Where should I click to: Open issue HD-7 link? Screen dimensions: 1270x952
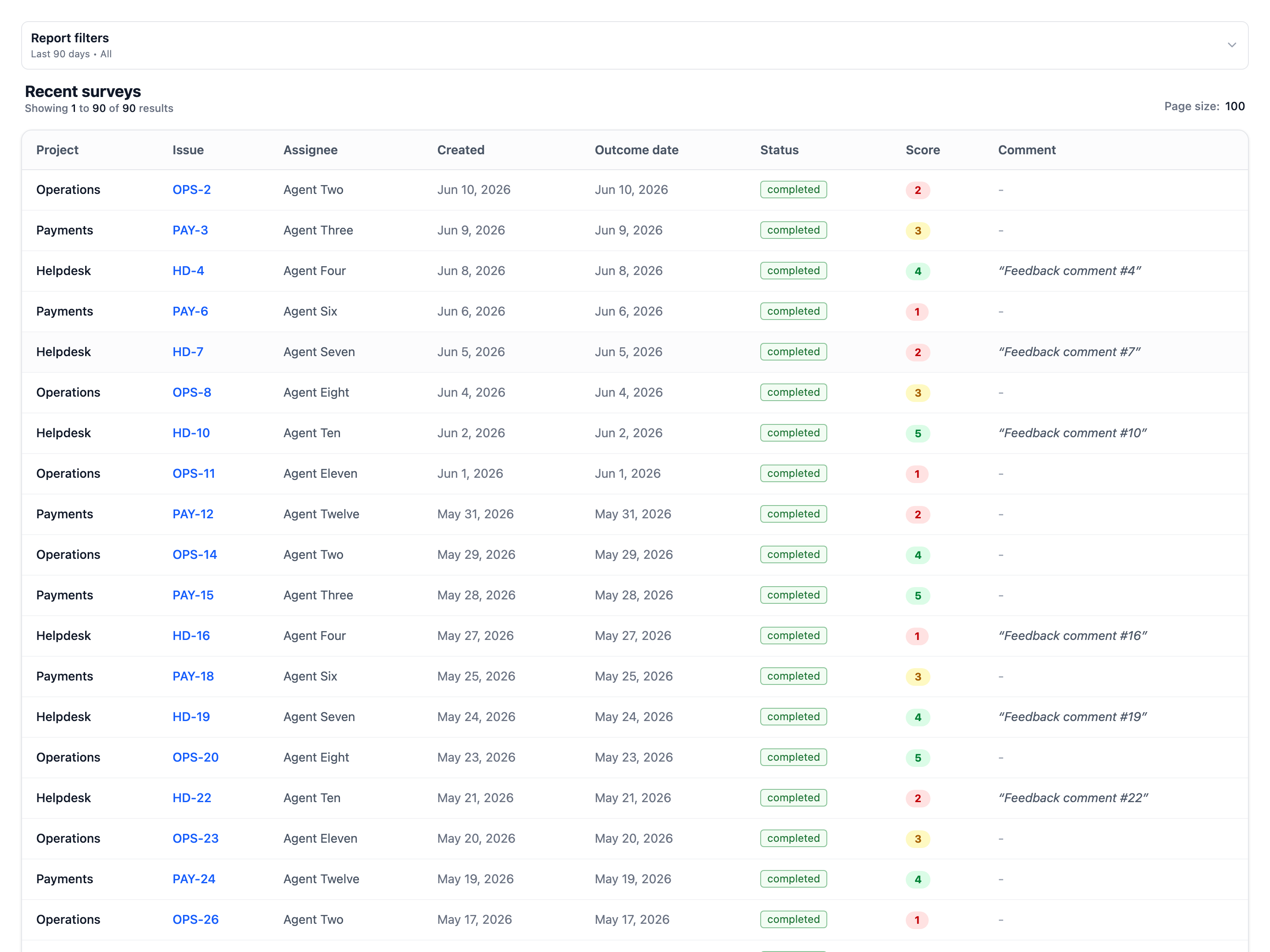[x=188, y=352]
